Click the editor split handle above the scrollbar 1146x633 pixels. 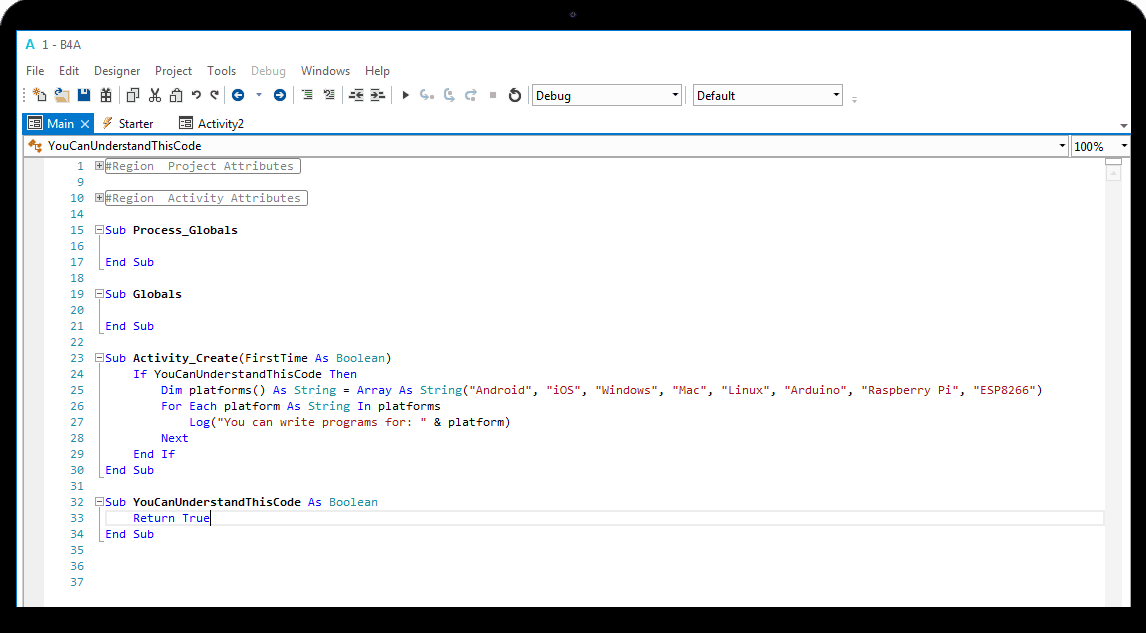1113,162
